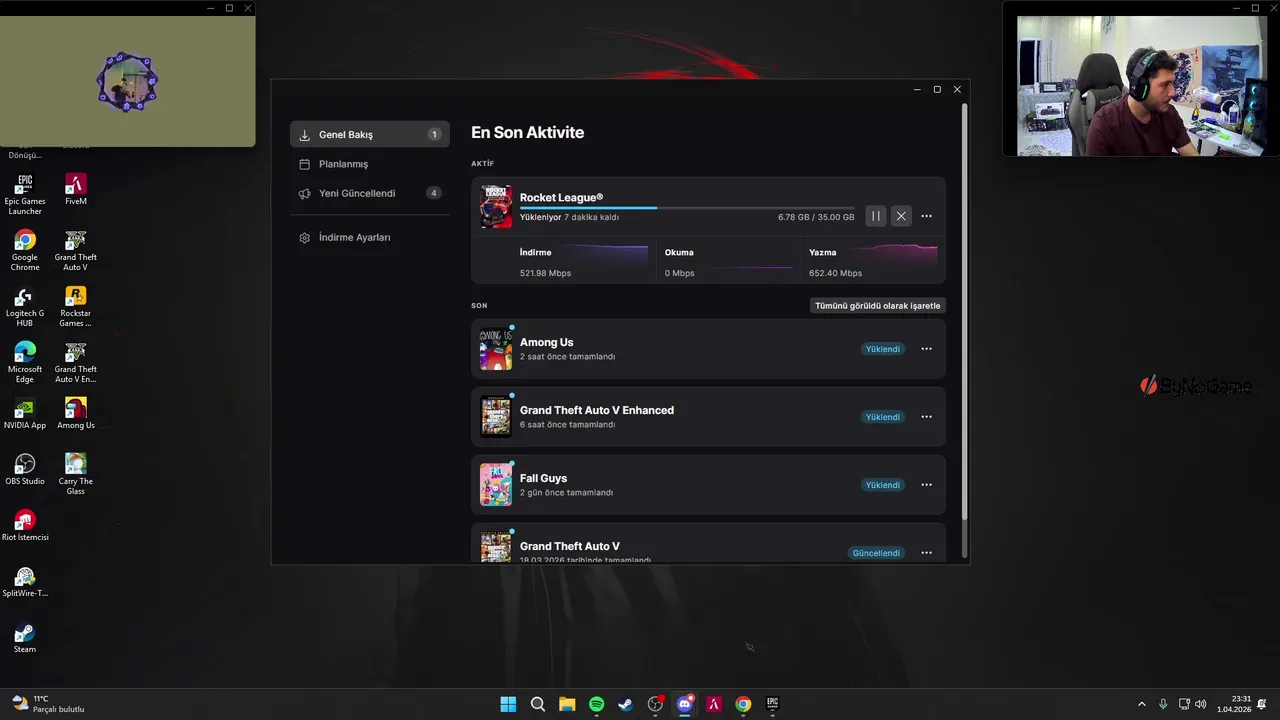
Task: Open OBS Studio desktop icon
Action: [25, 470]
